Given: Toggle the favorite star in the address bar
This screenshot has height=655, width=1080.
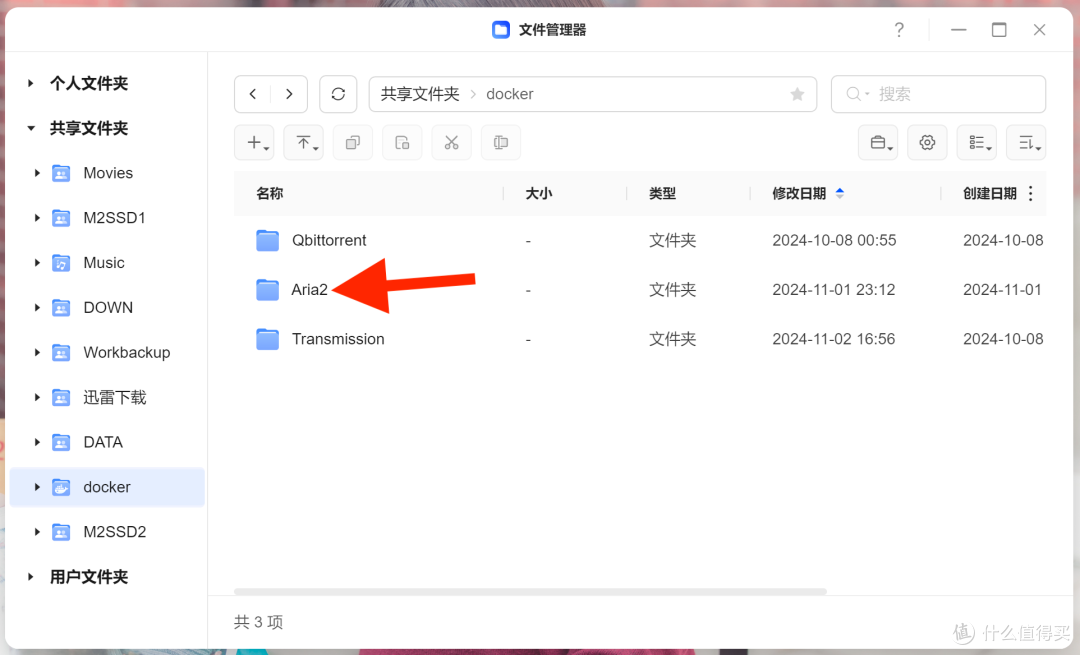Looking at the screenshot, I should pyautogui.click(x=797, y=93).
